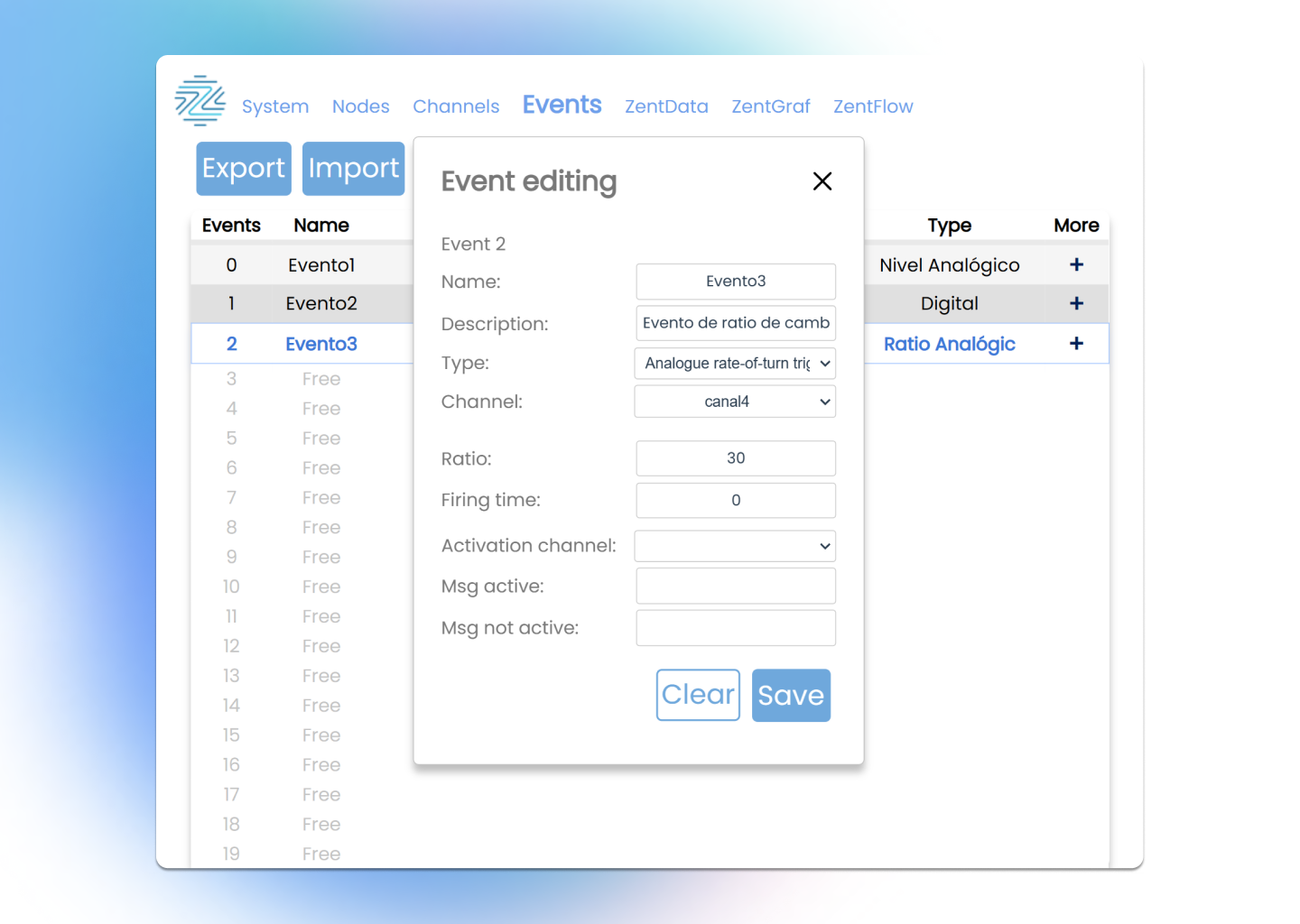
Task: Click the Firing time input field
Action: tap(736, 500)
